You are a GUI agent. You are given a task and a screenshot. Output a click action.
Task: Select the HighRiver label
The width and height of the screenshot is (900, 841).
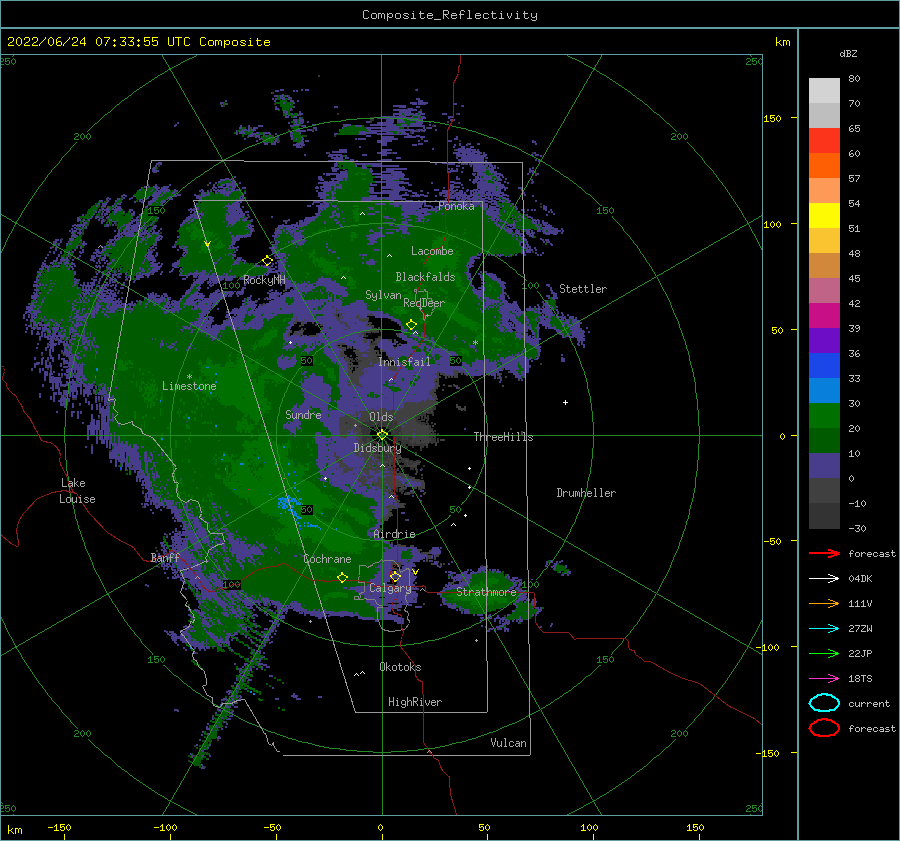(415, 702)
